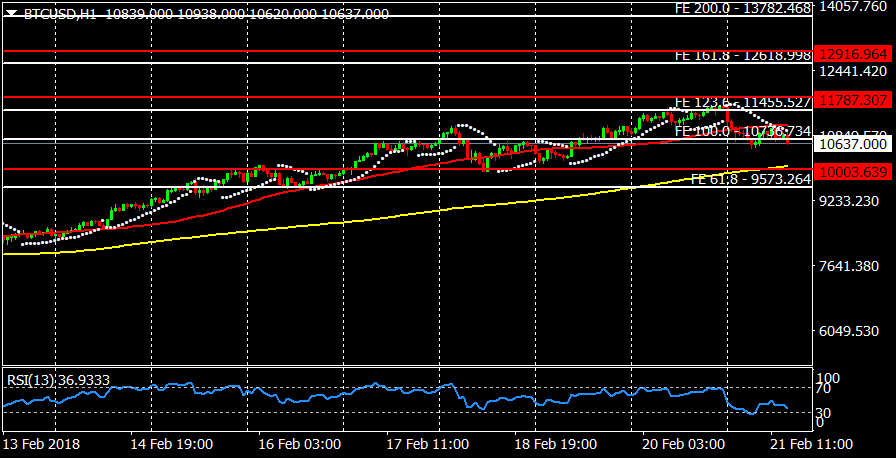Viewport: 896px width, 458px height.
Task: Select the red 12916.964 price level tag
Action: click(x=852, y=53)
